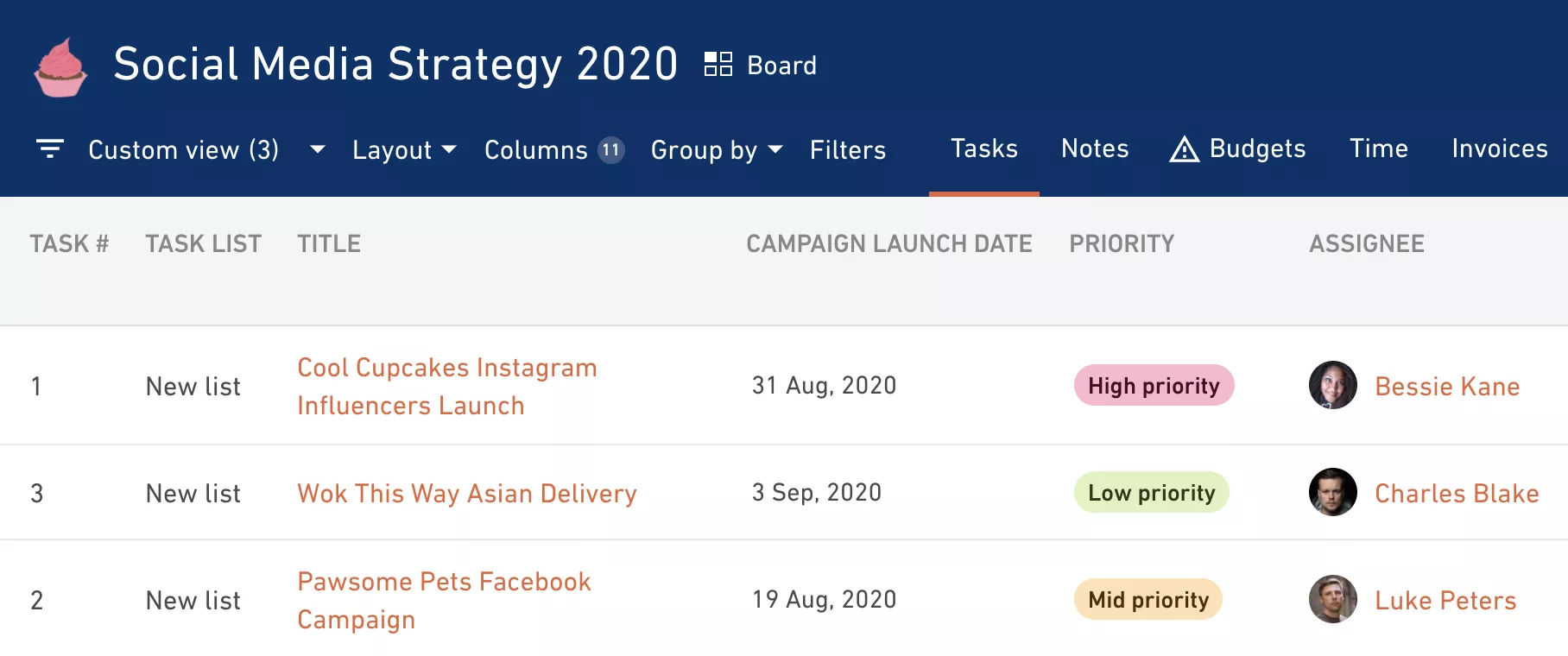The height and width of the screenshot is (656, 1568).
Task: Click the filter lines icon beside Custom view
Action: (x=50, y=148)
